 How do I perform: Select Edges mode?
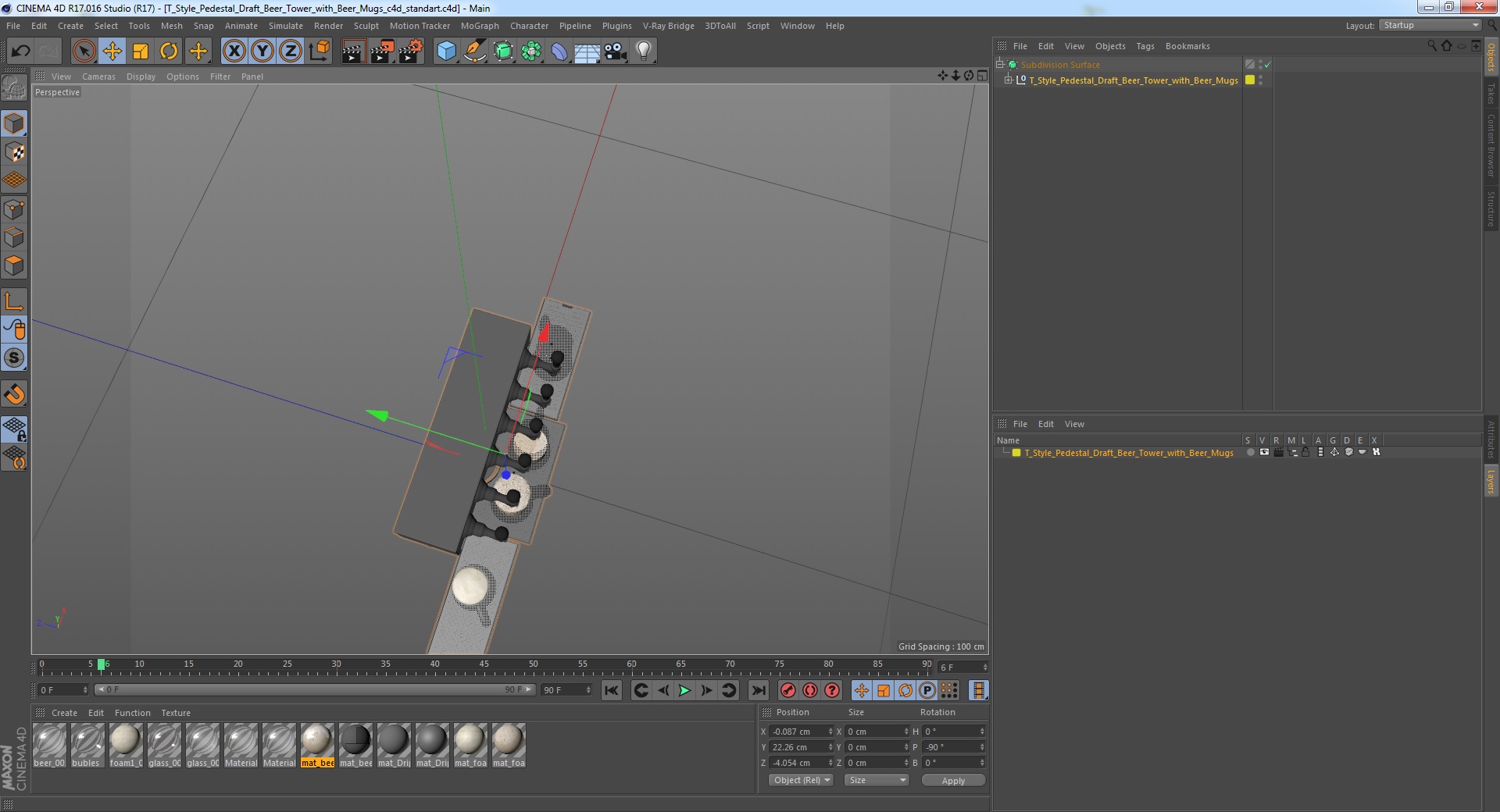coord(14,237)
